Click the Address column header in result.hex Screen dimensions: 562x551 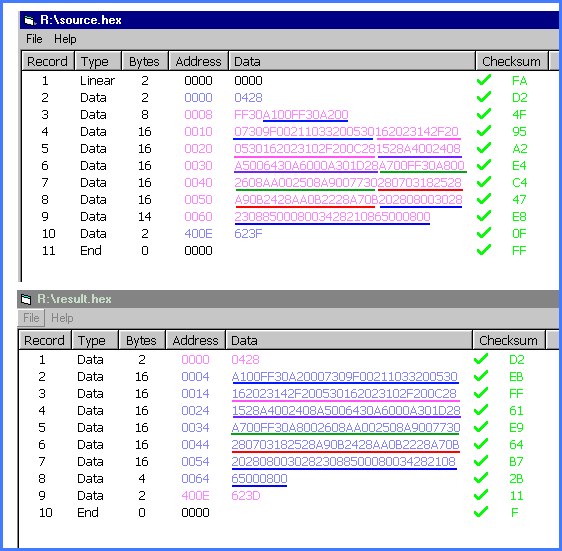pyautogui.click(x=195, y=340)
